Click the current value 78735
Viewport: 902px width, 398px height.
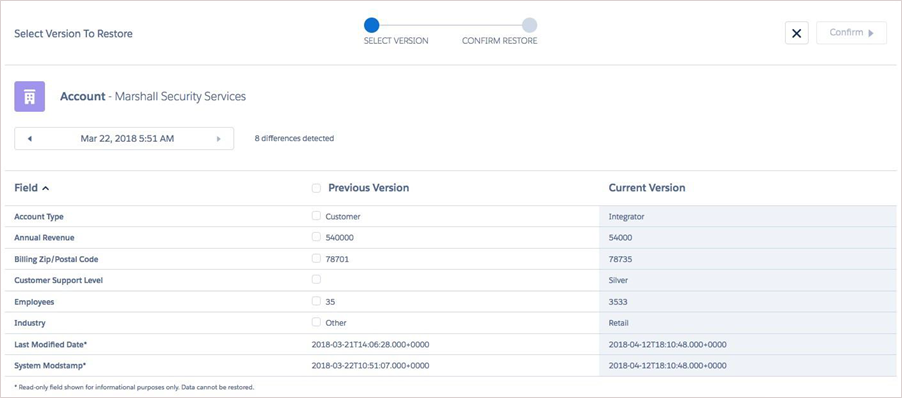[x=620, y=259]
